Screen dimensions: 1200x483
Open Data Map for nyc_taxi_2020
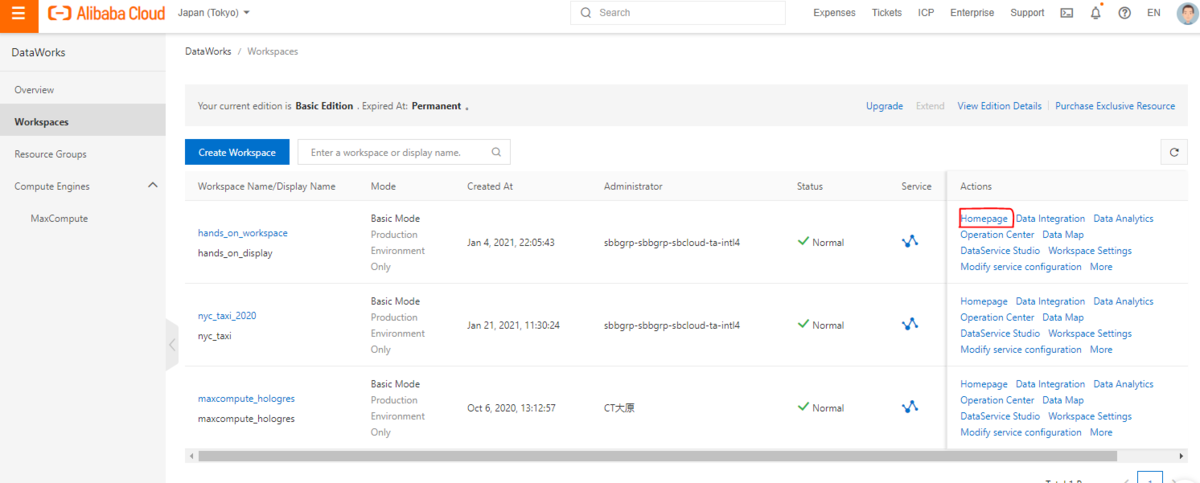pyautogui.click(x=1063, y=317)
